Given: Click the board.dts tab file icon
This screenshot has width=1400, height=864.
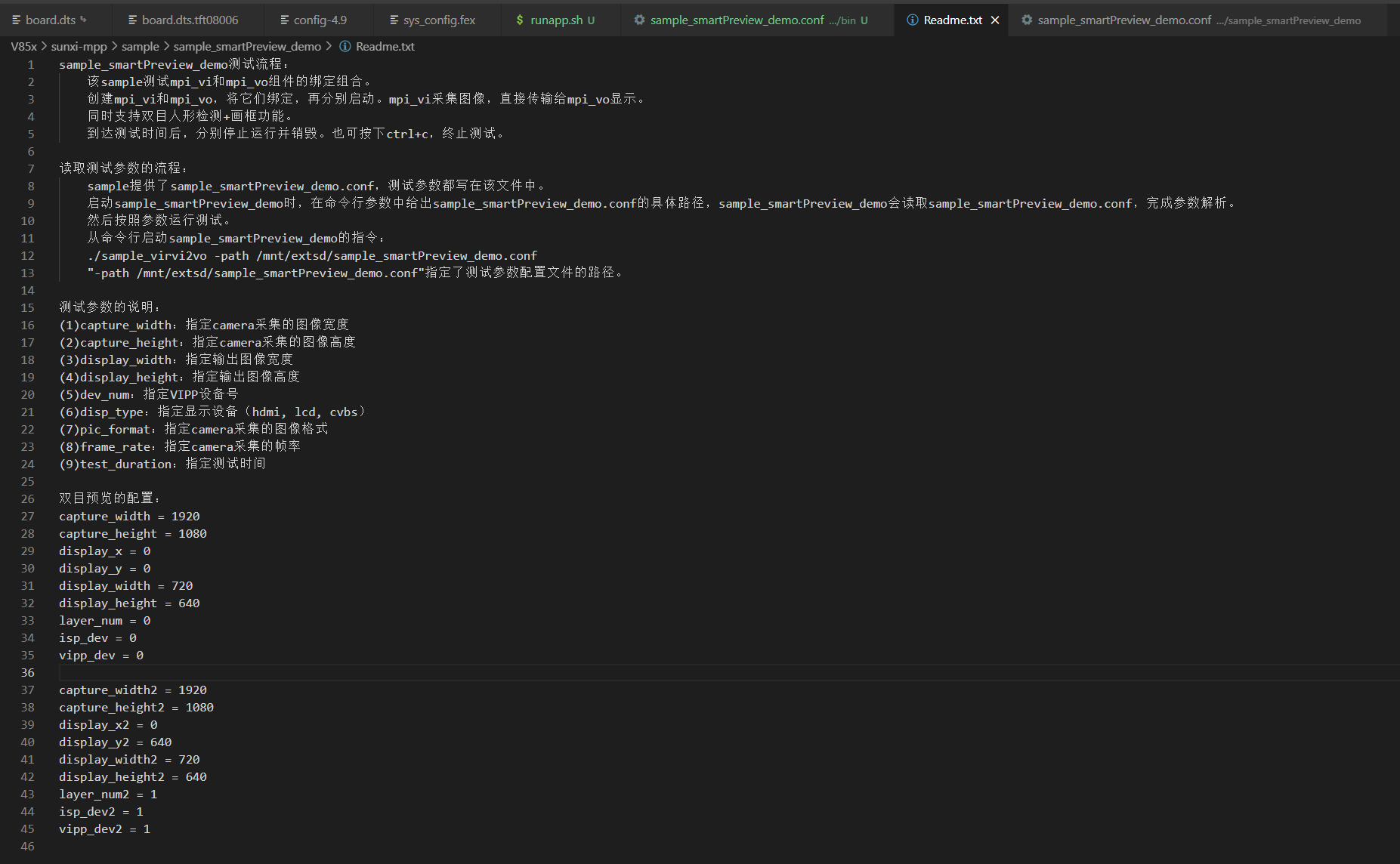Looking at the screenshot, I should coord(17,20).
